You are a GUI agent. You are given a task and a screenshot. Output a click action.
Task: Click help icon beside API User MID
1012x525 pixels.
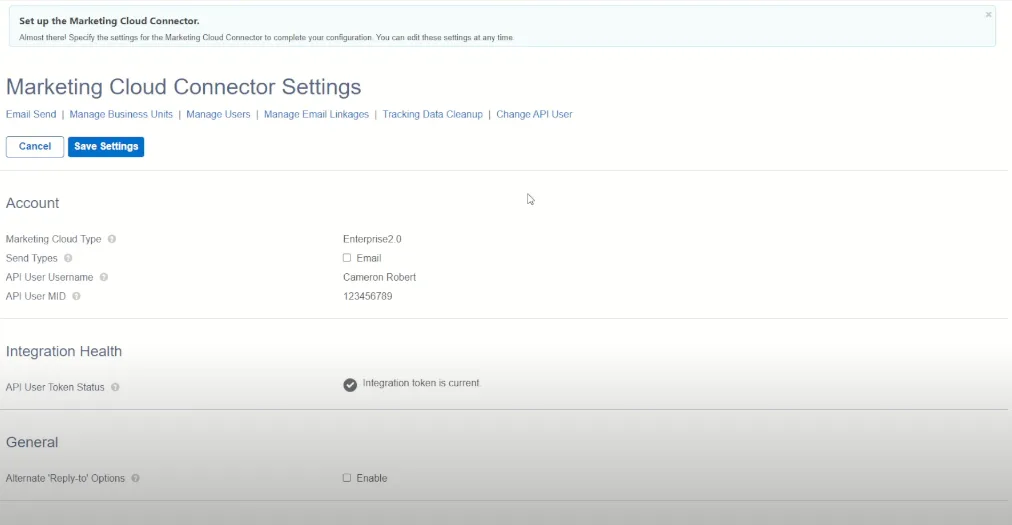(x=76, y=296)
